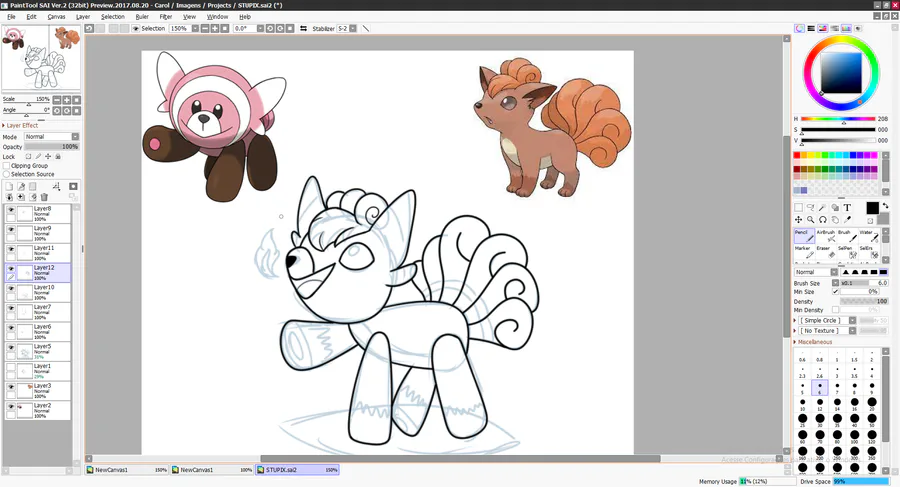
Task: Toggle visibility of Layer3
Action: [x=11, y=387]
